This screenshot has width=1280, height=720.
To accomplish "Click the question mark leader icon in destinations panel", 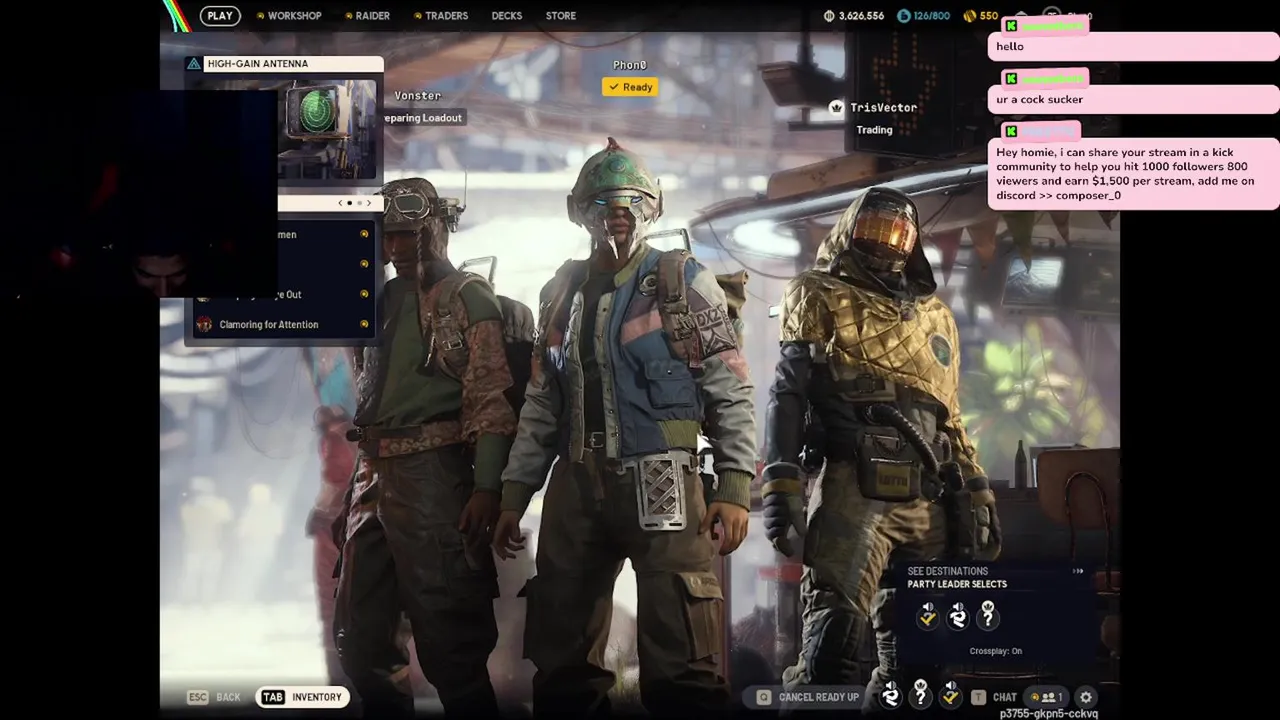I will click(988, 615).
